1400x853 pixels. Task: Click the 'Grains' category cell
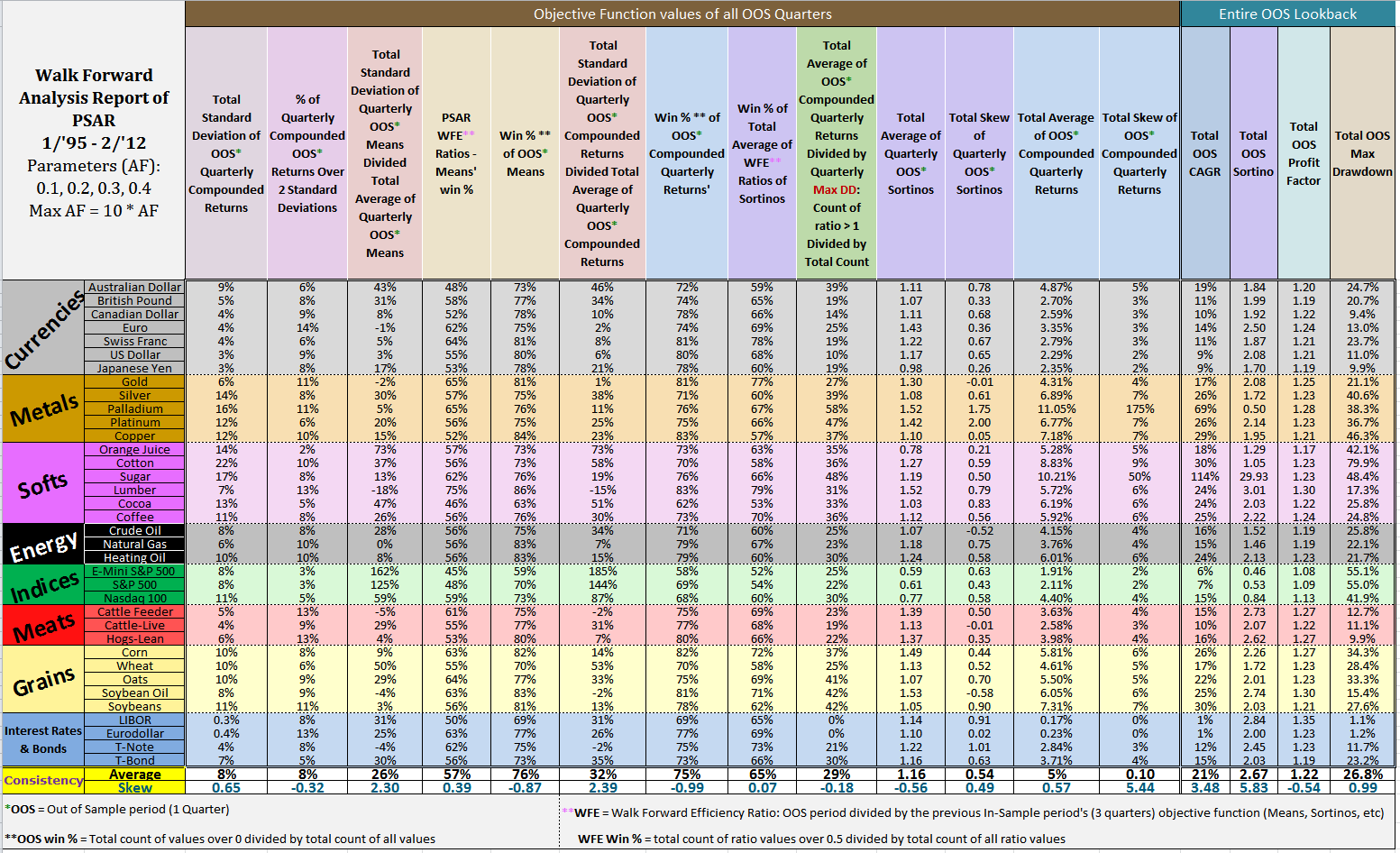tap(43, 679)
